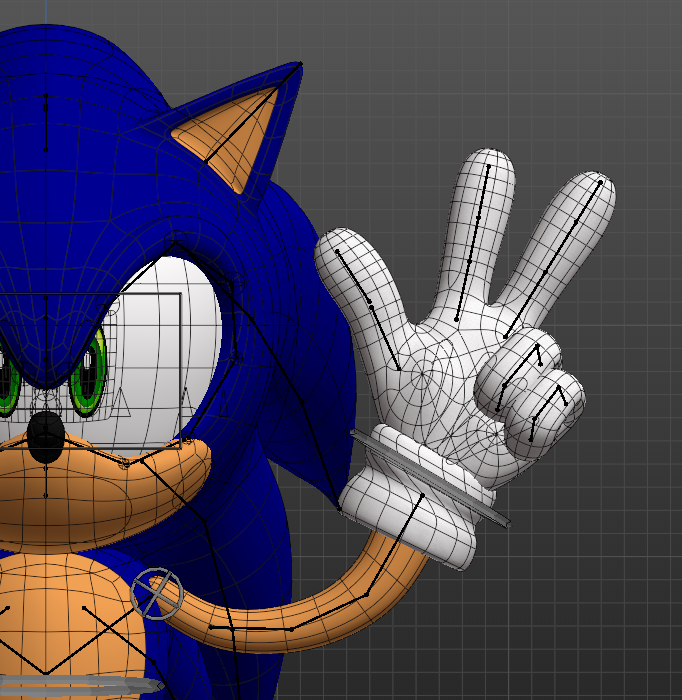The width and height of the screenshot is (682, 700).
Task: Select the green eye iris
Action: [x=88, y=372]
